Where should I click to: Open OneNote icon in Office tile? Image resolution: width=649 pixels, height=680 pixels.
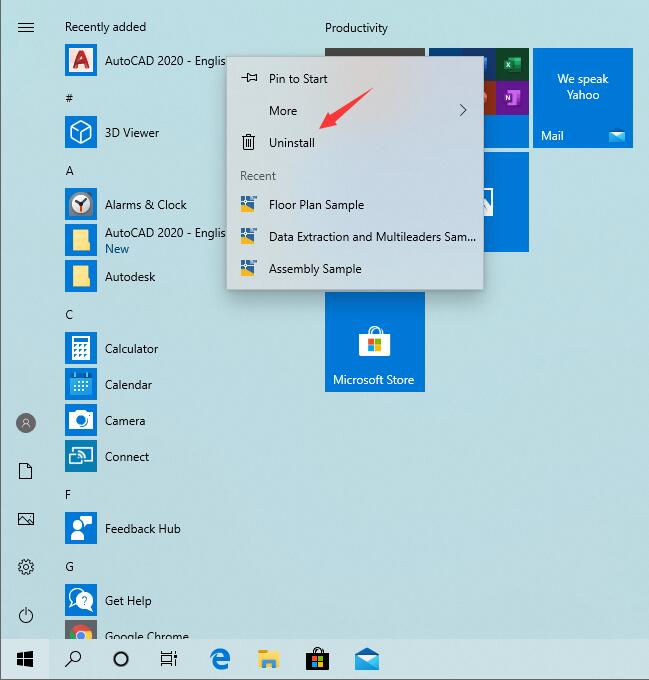(x=512, y=98)
